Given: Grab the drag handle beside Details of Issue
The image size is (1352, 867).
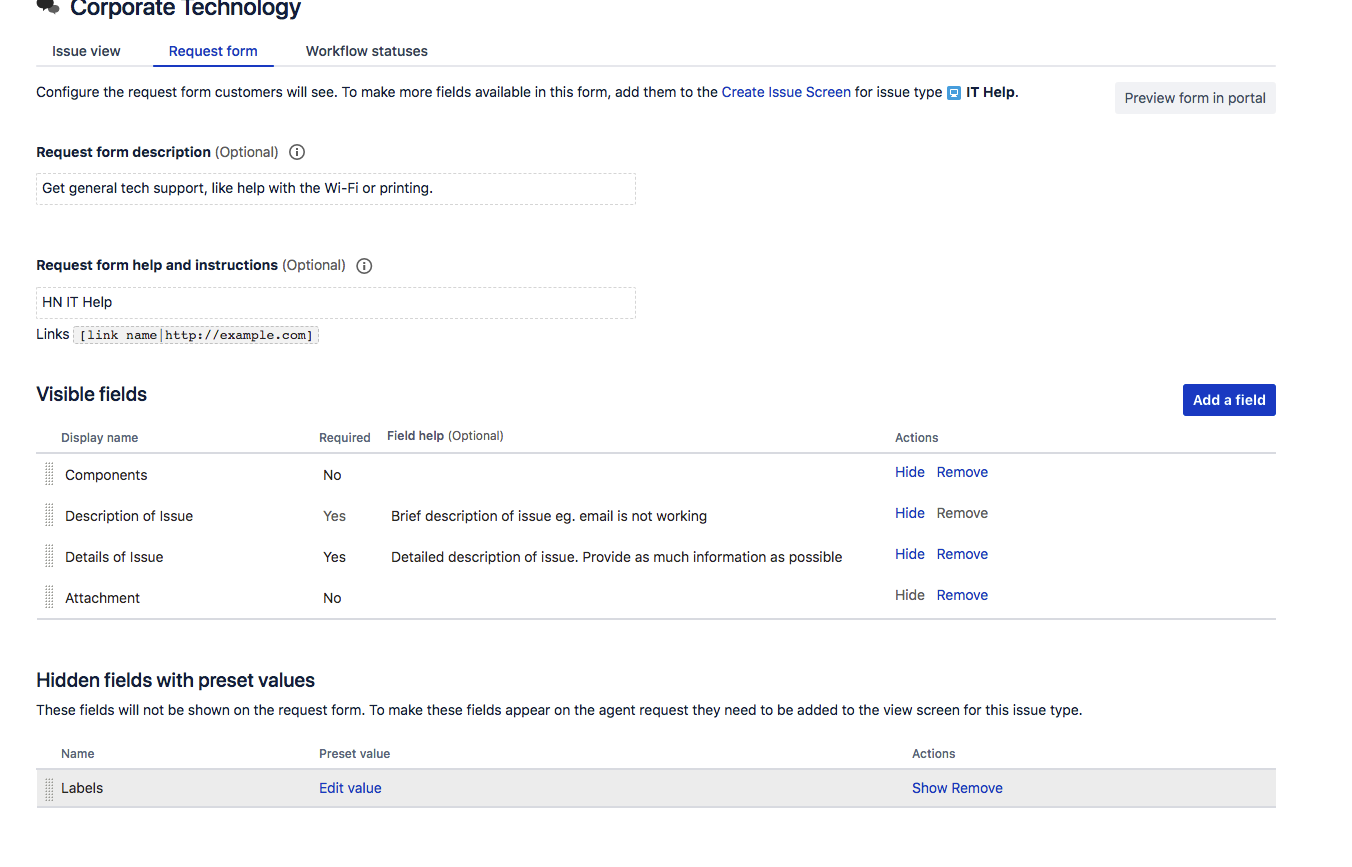Looking at the screenshot, I should (x=47, y=555).
